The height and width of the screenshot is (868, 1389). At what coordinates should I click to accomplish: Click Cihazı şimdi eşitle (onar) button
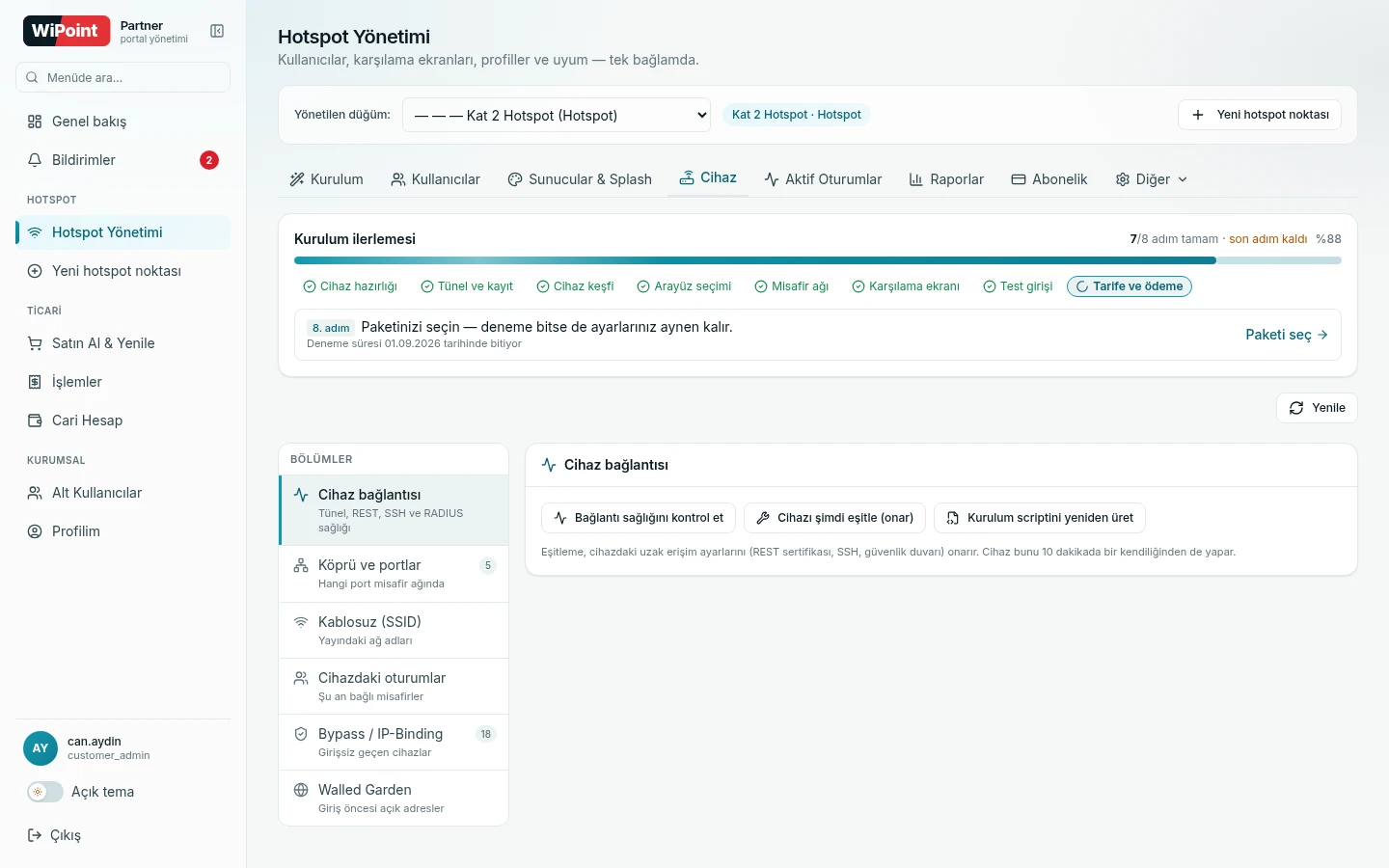(835, 518)
